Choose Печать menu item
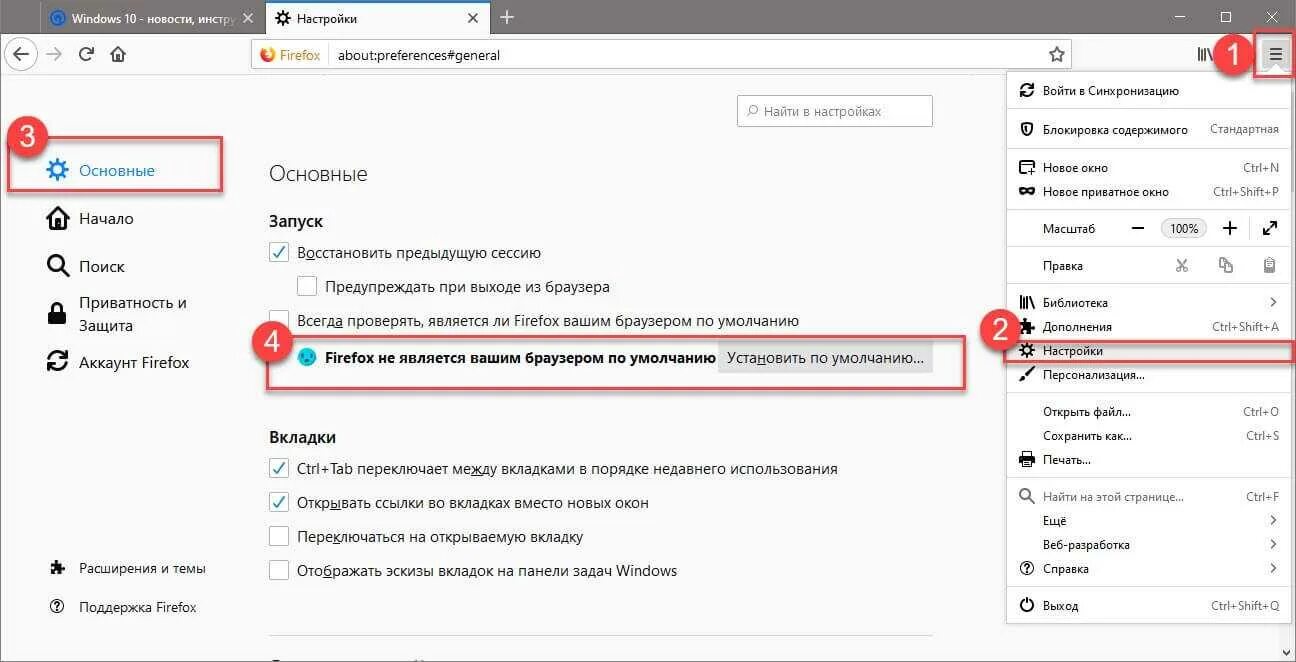The image size is (1296, 662). coord(1147,460)
